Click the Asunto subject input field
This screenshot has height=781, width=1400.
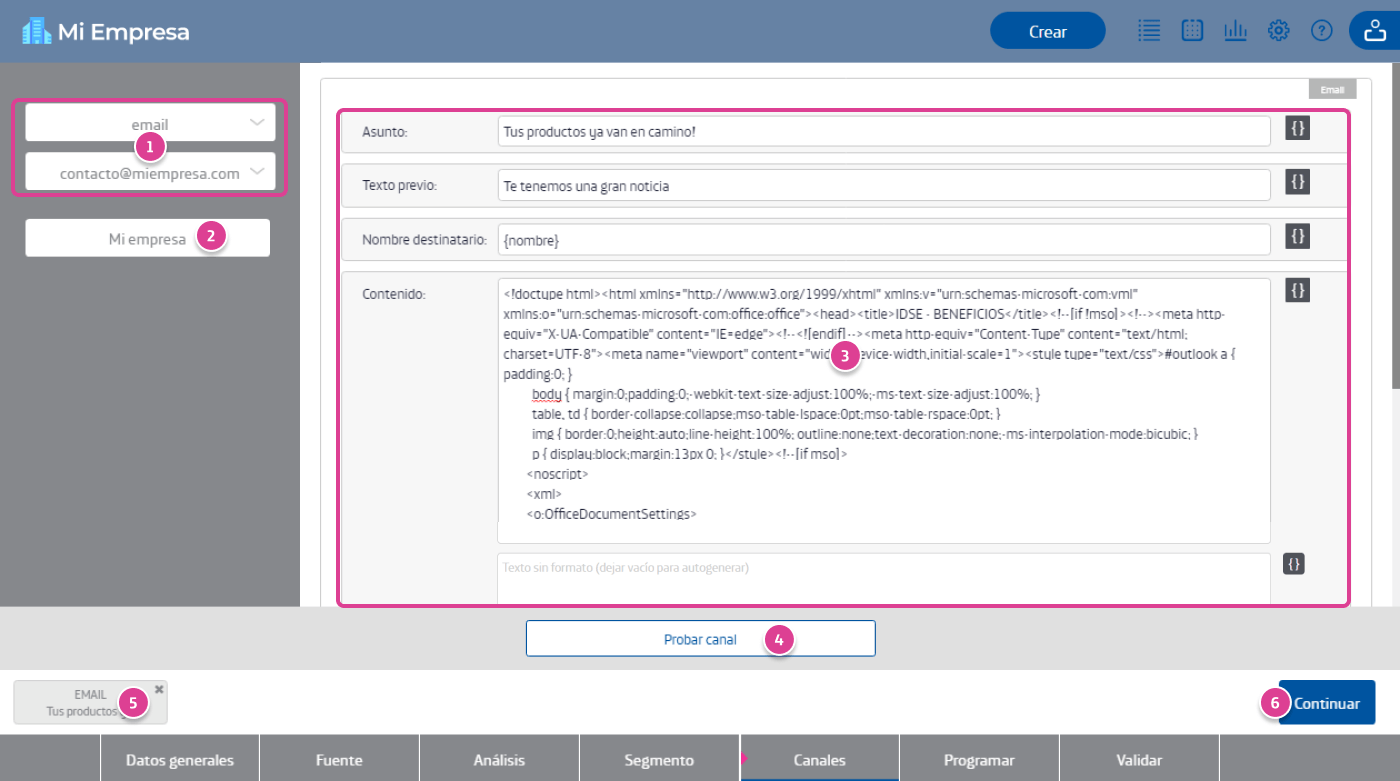point(884,130)
